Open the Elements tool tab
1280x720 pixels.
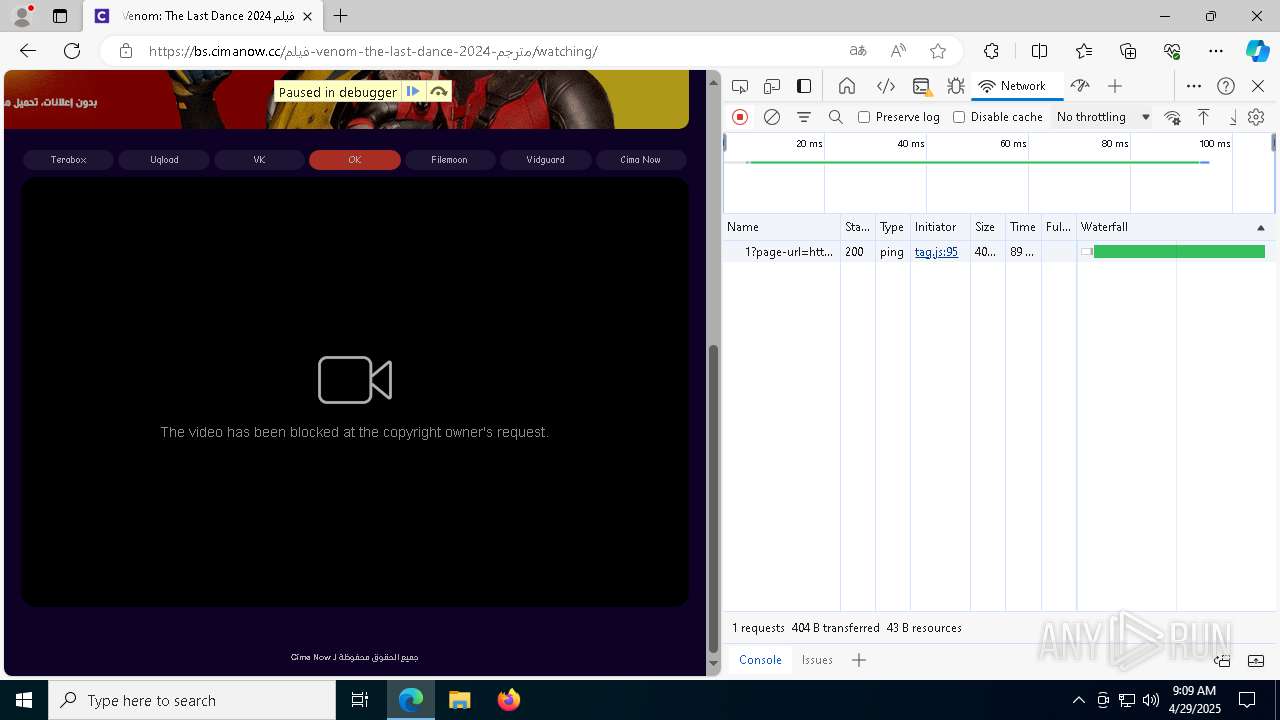coord(885,86)
